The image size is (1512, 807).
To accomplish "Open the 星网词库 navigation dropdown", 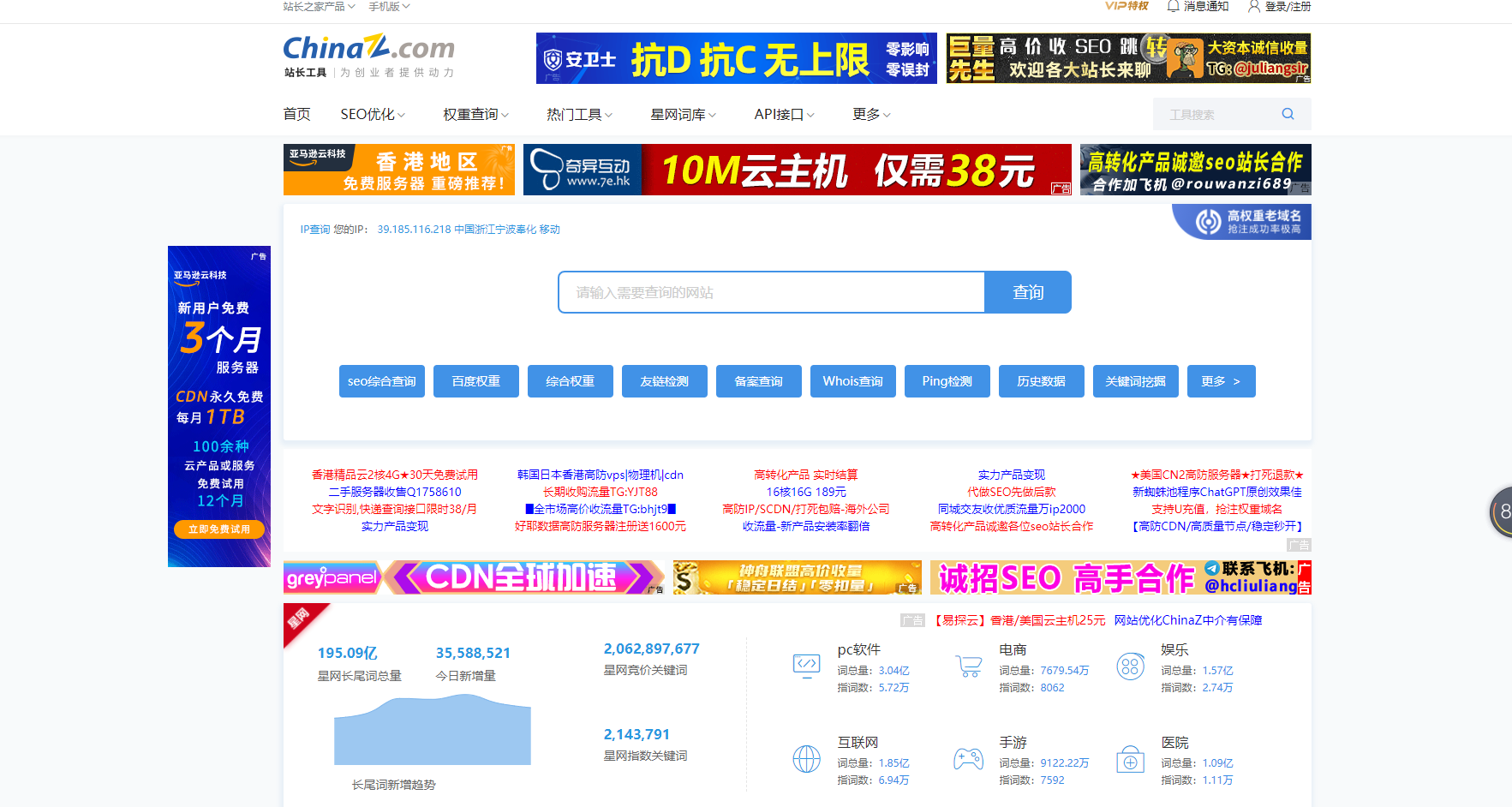I will [x=683, y=114].
